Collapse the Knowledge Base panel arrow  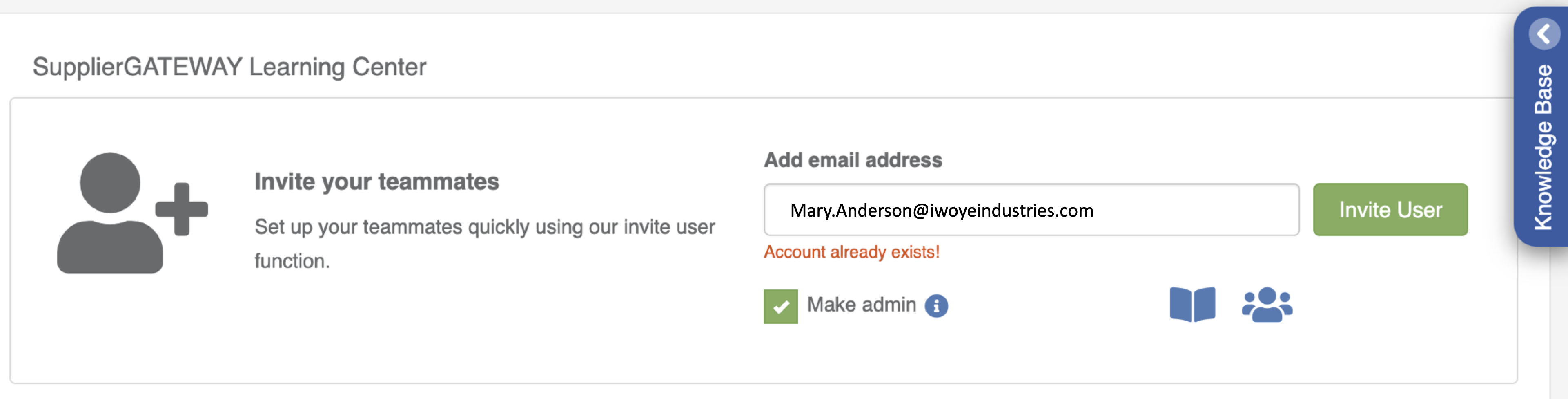click(x=1543, y=34)
